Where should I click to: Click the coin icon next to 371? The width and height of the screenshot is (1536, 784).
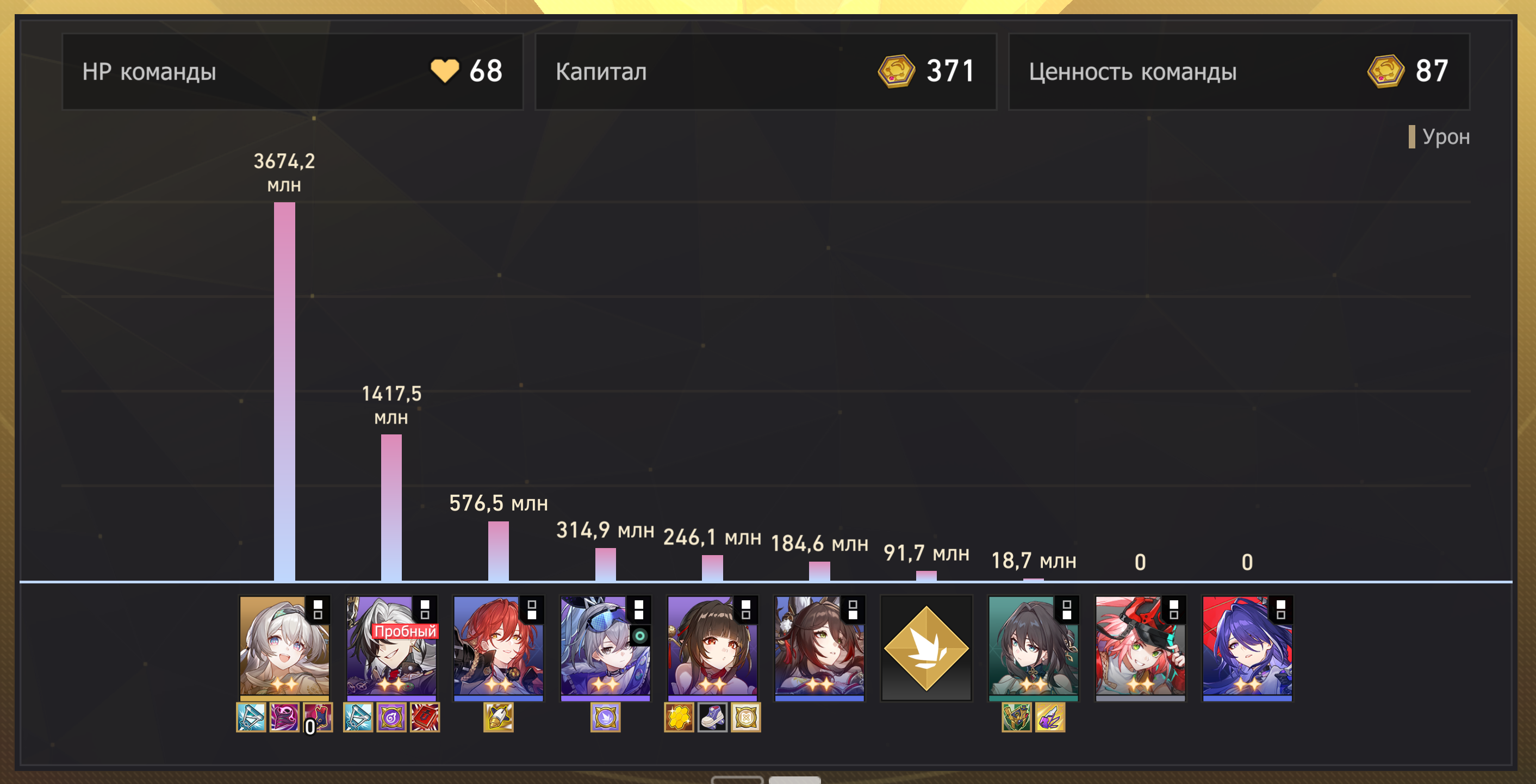896,72
